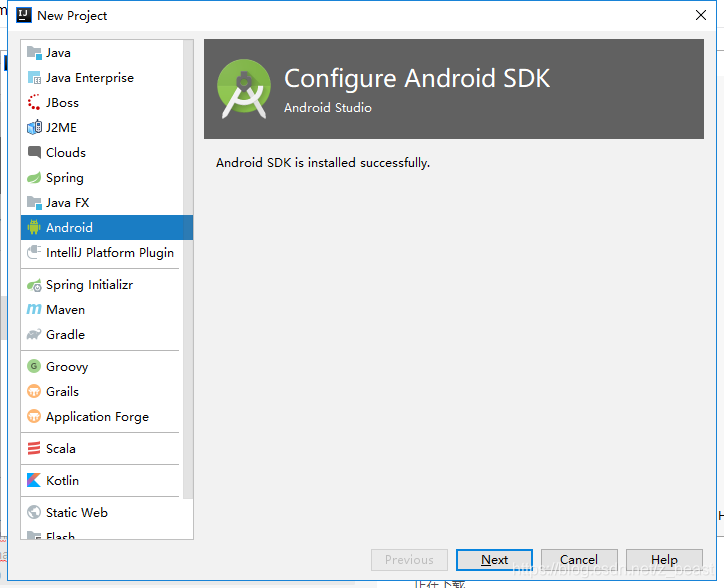Image resolution: width=724 pixels, height=588 pixels.
Task: Click the JBoss red dotted icon
Action: [x=34, y=103]
